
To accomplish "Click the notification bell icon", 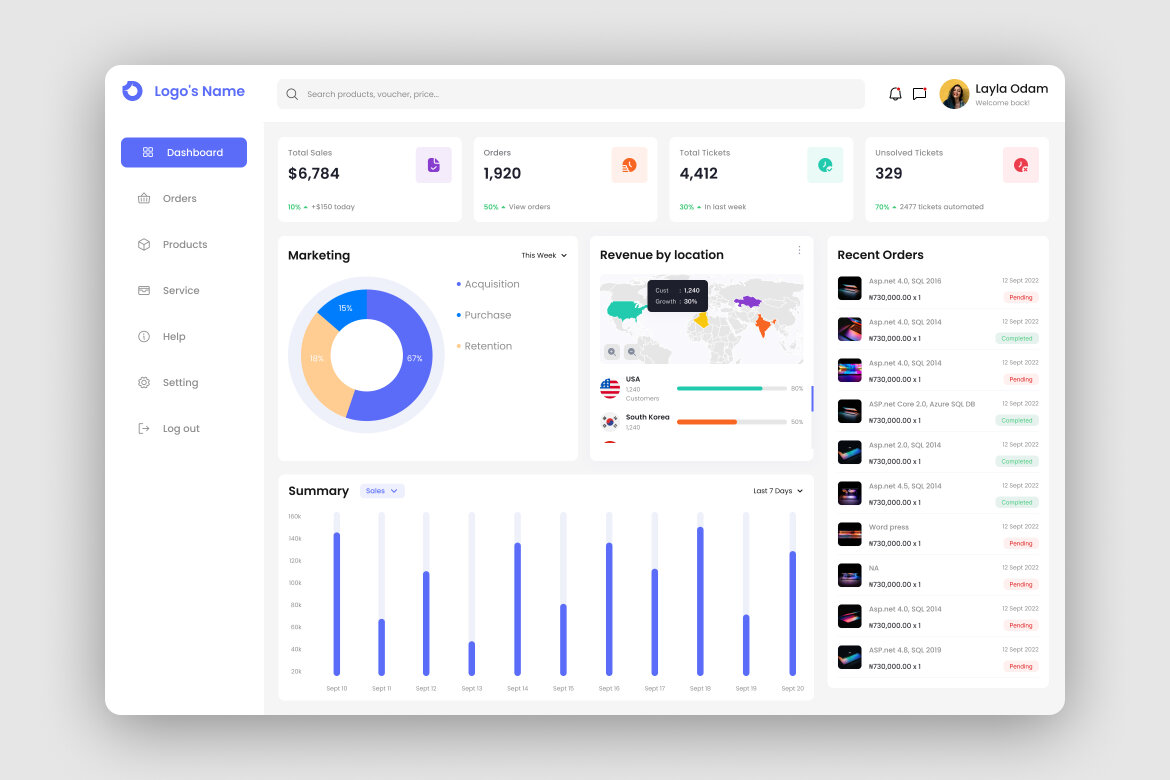I will click(x=895, y=93).
